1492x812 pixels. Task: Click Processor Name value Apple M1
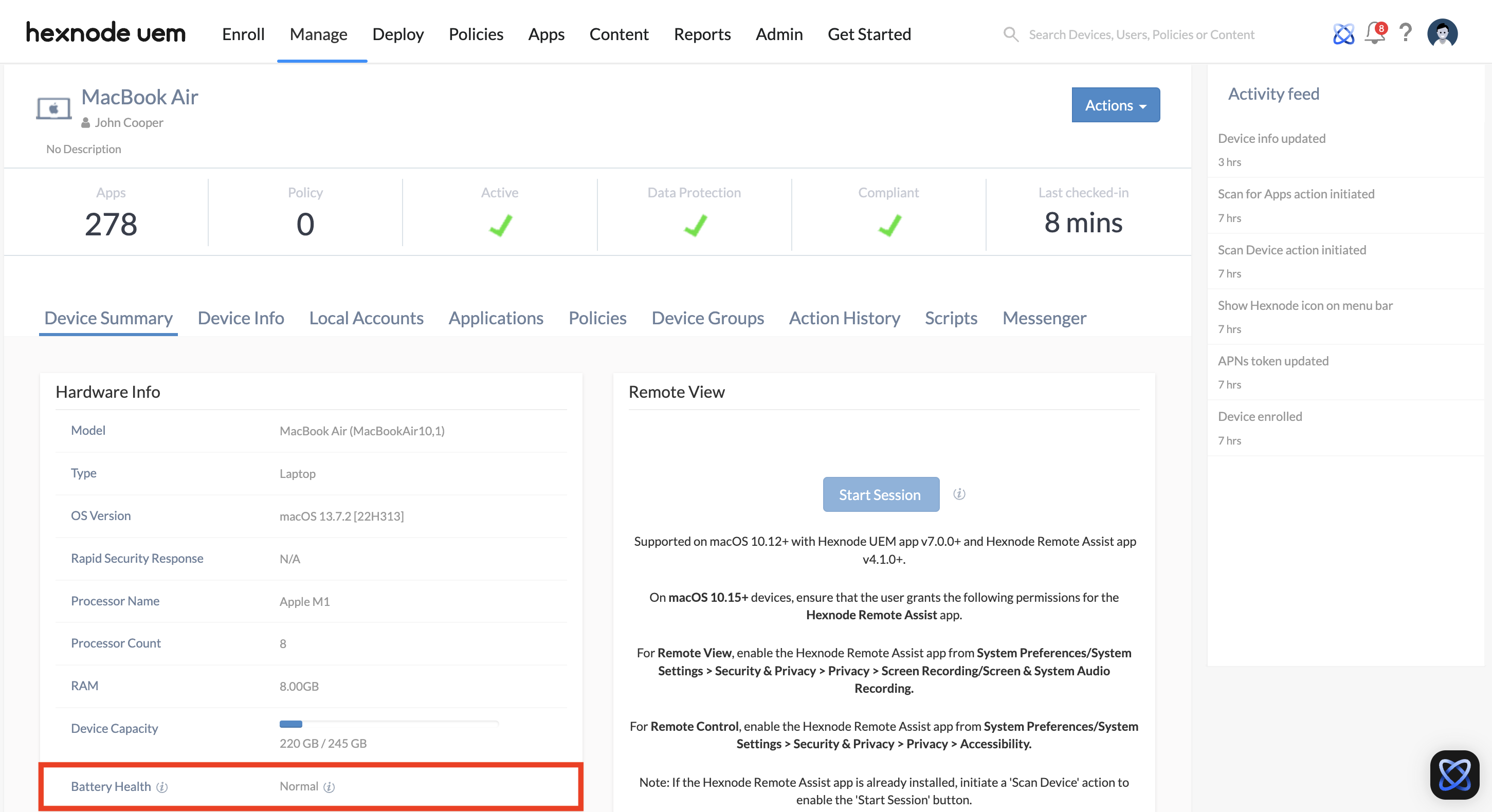[x=305, y=602]
